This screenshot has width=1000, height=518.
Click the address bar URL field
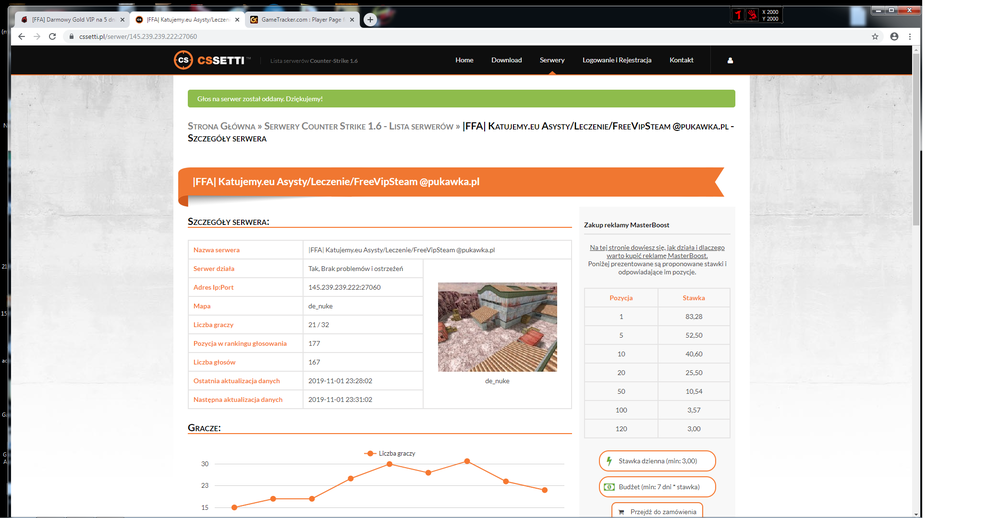click(x=466, y=36)
